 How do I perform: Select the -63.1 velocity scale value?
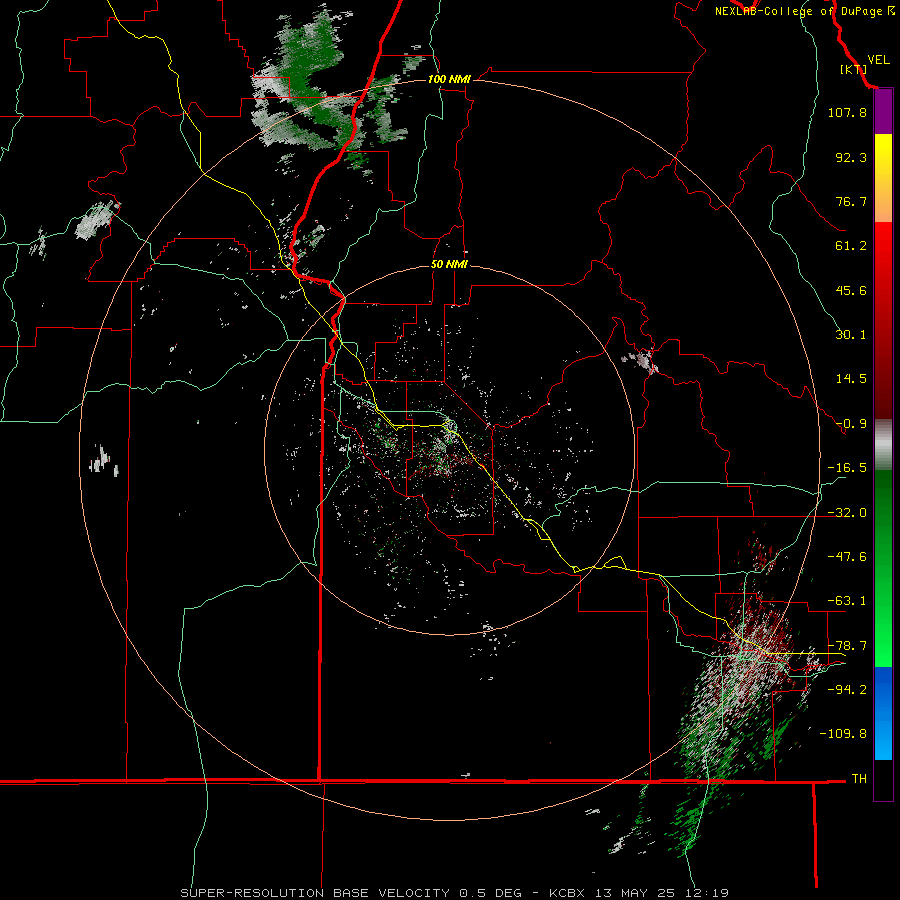click(x=847, y=601)
